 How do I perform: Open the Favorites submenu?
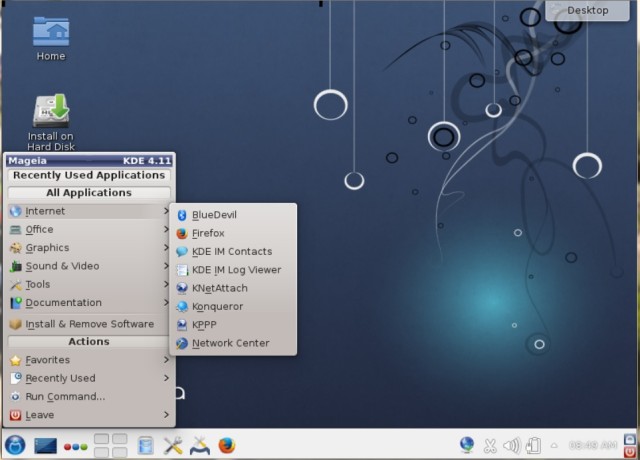coord(89,360)
